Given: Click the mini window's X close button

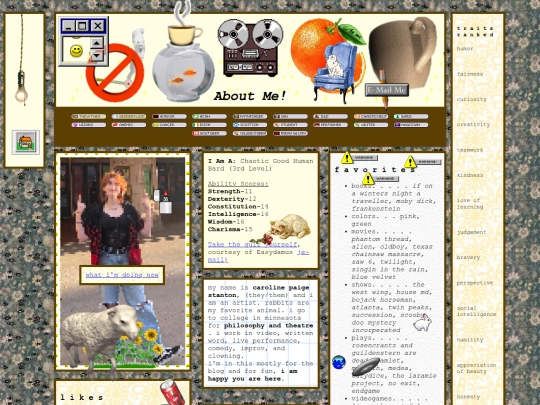Looking at the screenshot, I should [98, 26].
